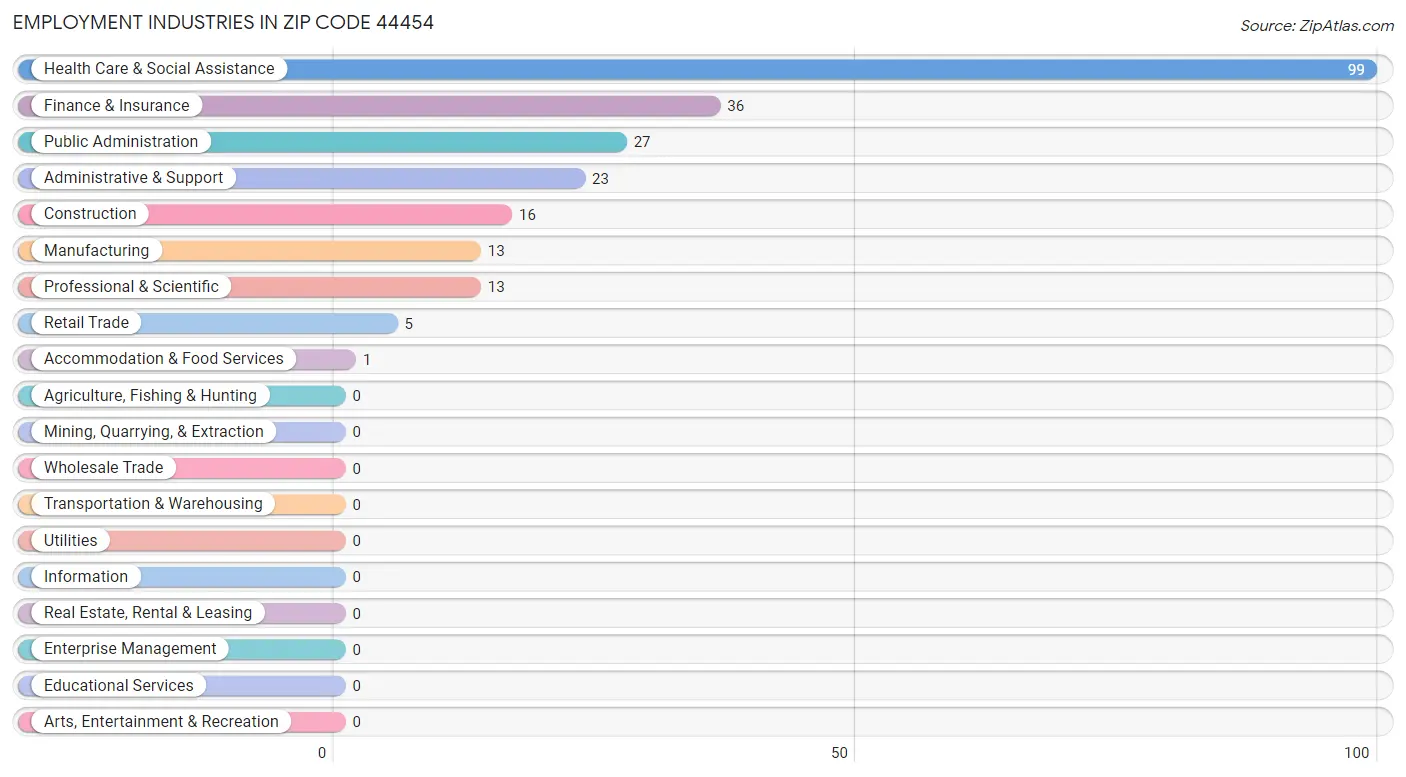
Task: Select the Retail Trade label
Action: tap(86, 322)
